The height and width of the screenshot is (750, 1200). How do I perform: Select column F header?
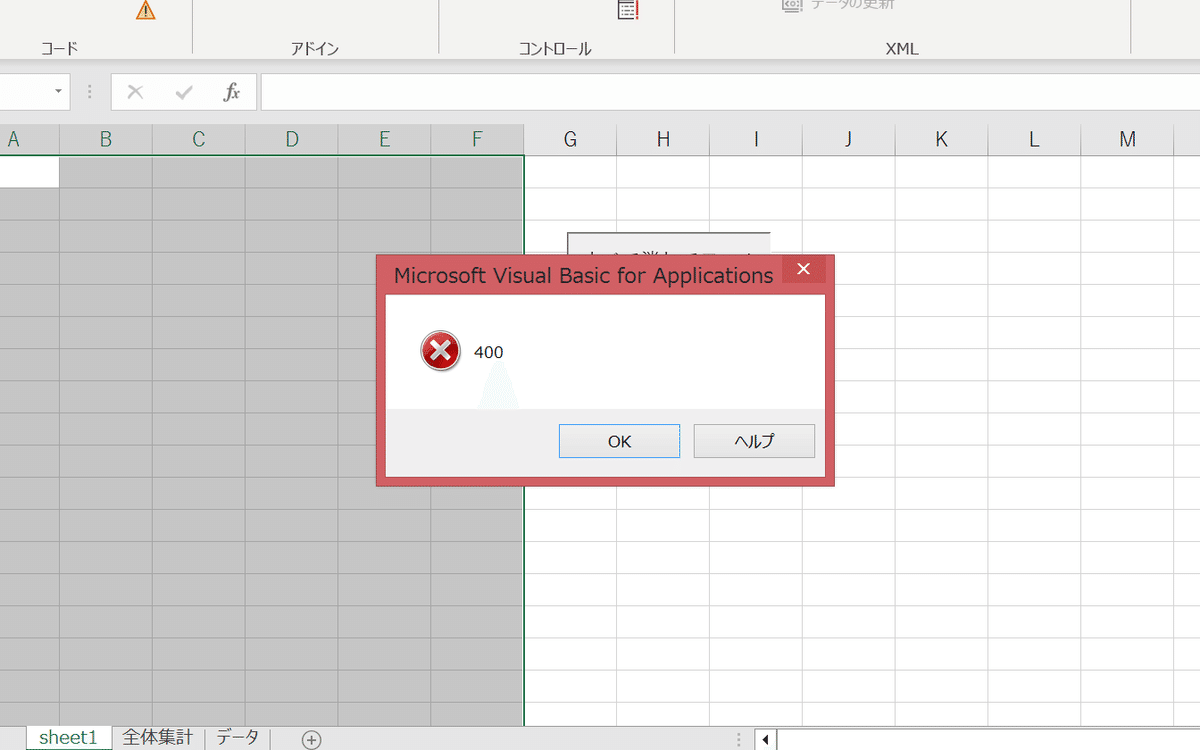click(477, 140)
